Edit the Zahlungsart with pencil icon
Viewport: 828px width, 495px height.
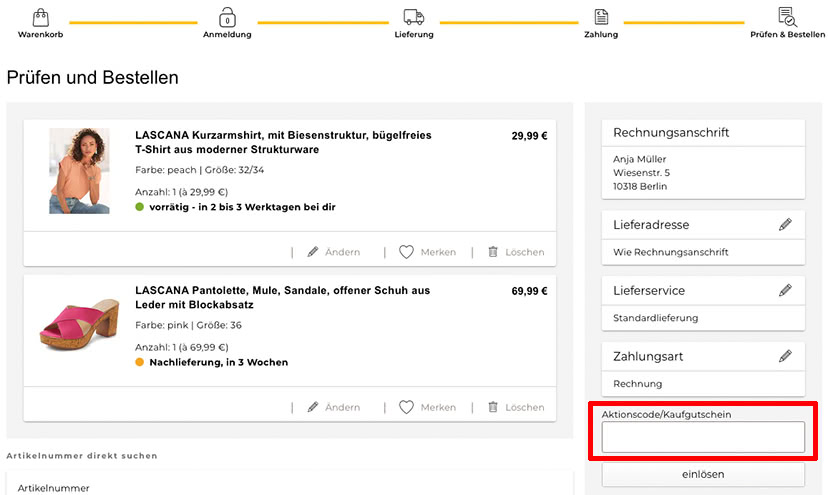pyautogui.click(x=785, y=356)
